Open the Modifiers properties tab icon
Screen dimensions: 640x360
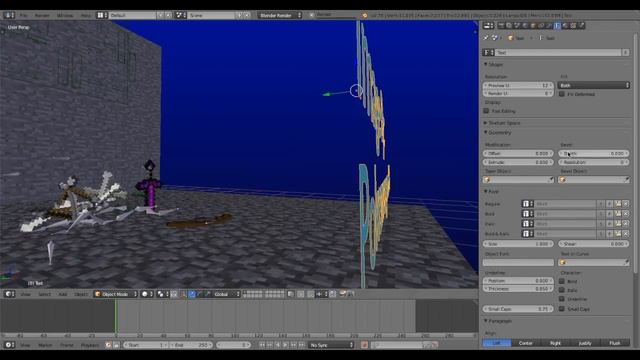click(549, 26)
